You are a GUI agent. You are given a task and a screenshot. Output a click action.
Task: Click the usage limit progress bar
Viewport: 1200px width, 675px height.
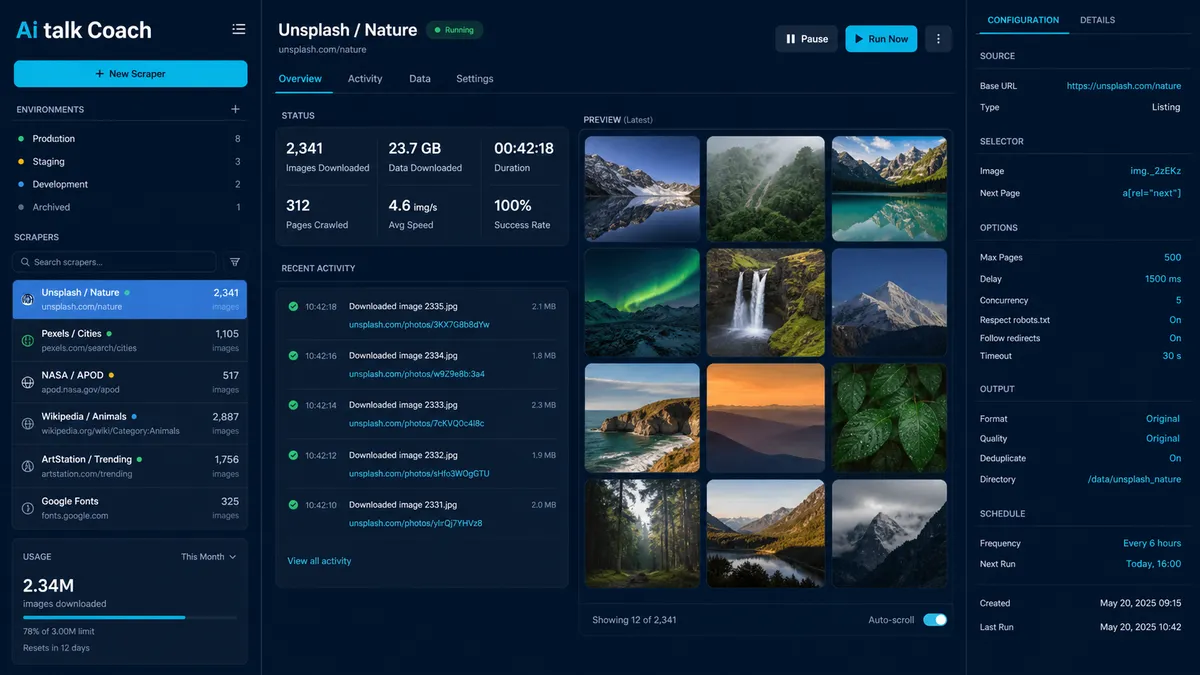(130, 617)
